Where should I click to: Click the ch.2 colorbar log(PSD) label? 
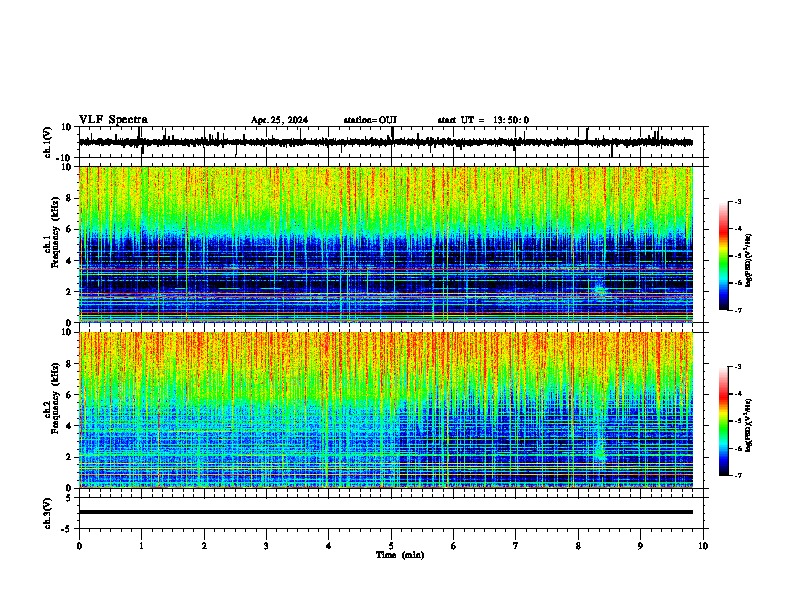(750, 425)
